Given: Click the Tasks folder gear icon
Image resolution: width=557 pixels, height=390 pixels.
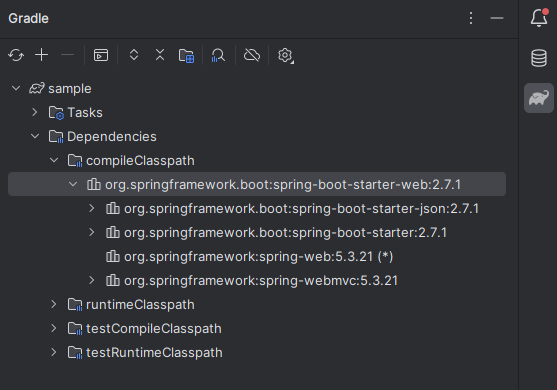Looking at the screenshot, I should 56,113.
